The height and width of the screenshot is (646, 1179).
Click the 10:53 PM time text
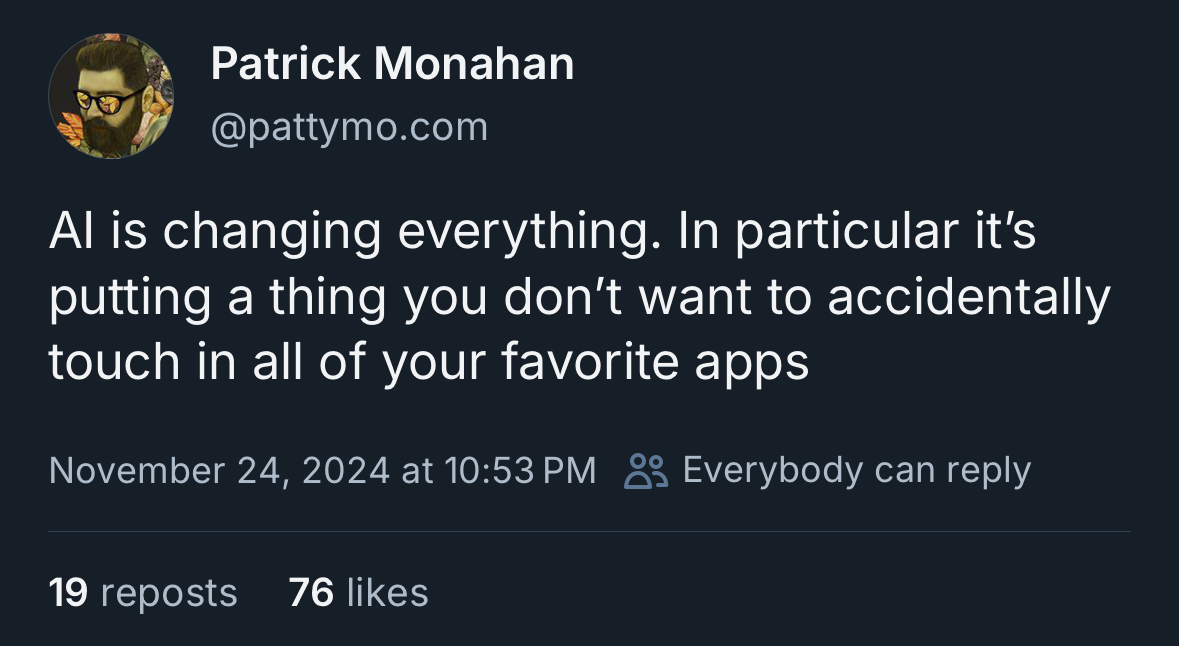520,471
